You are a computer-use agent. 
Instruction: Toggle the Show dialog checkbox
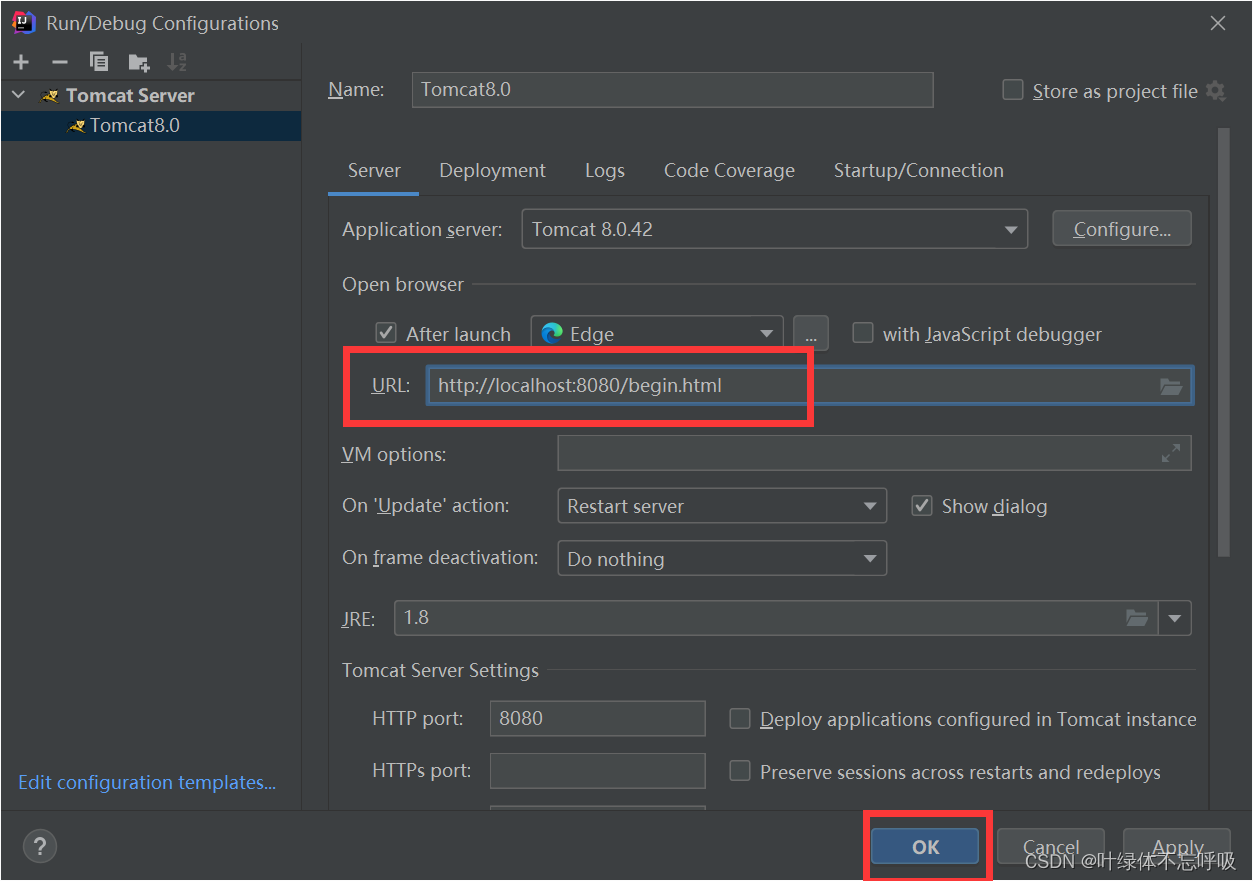click(922, 506)
